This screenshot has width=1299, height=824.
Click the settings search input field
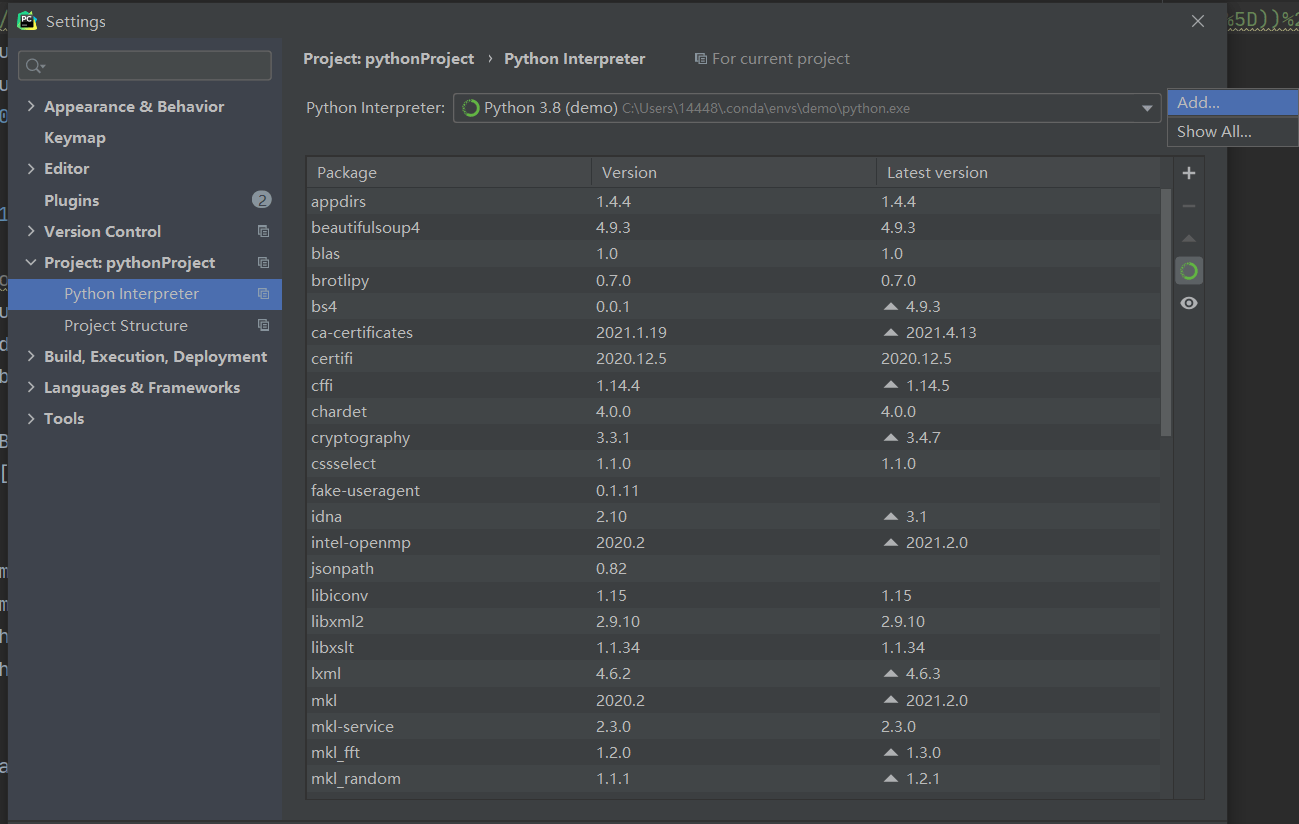coord(145,66)
